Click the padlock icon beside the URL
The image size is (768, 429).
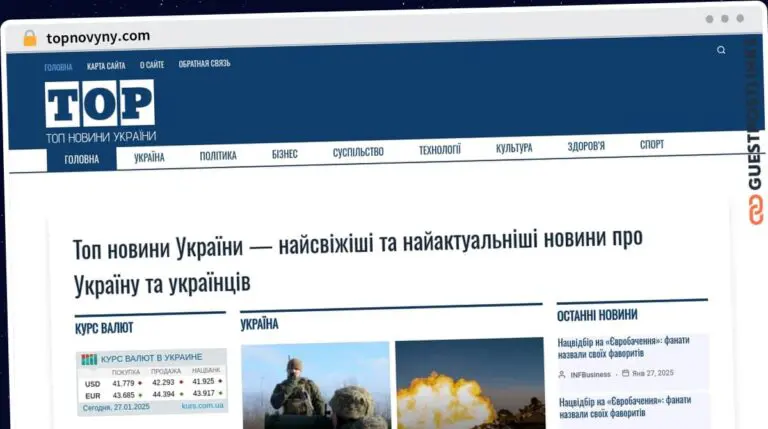pos(30,38)
